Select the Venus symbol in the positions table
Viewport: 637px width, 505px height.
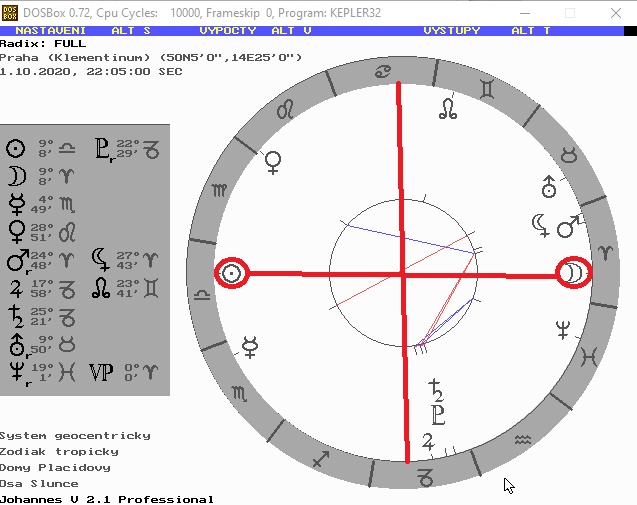pos(17,232)
